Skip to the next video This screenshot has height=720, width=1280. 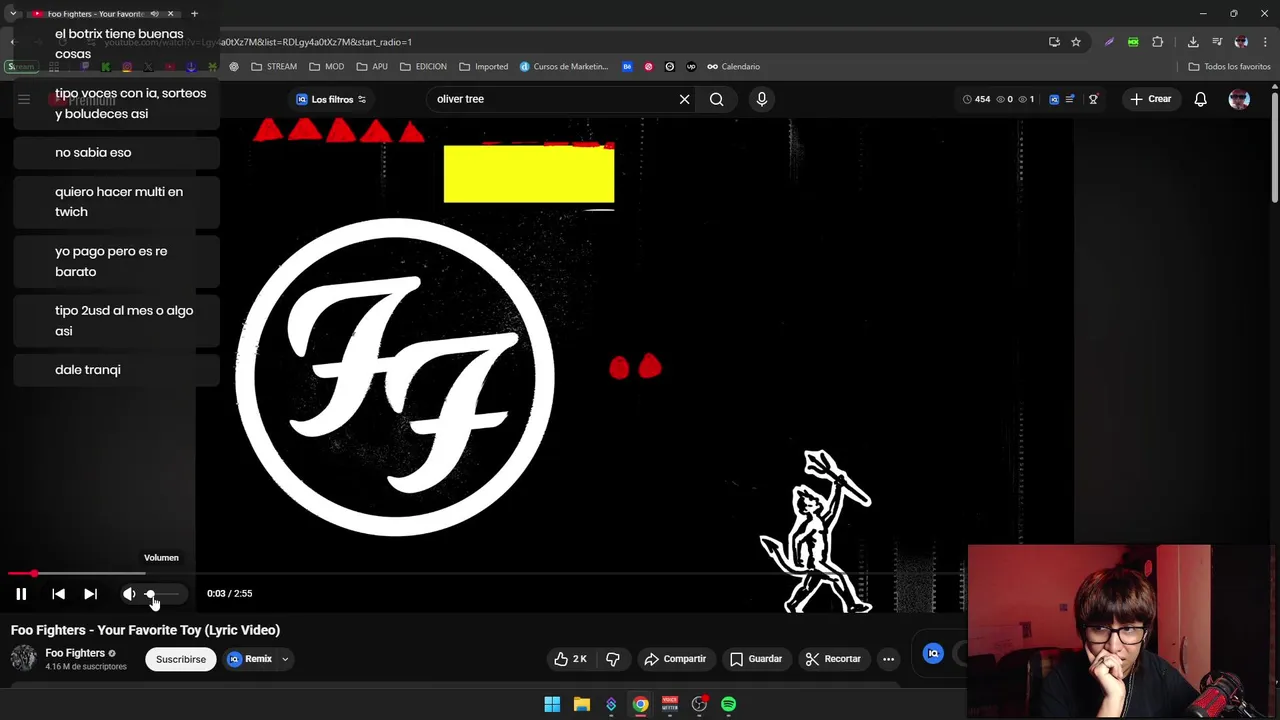(x=90, y=594)
